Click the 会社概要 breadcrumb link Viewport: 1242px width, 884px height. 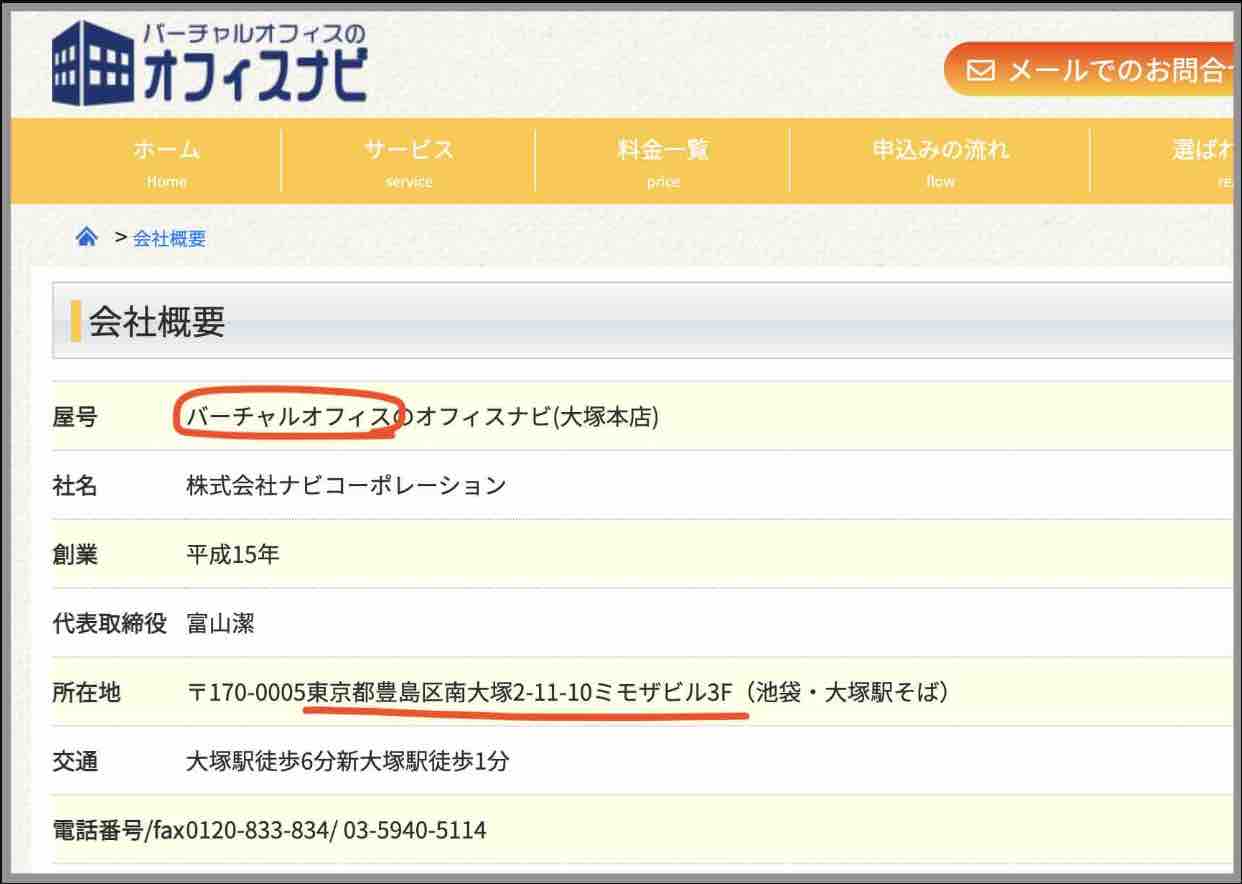coord(169,239)
